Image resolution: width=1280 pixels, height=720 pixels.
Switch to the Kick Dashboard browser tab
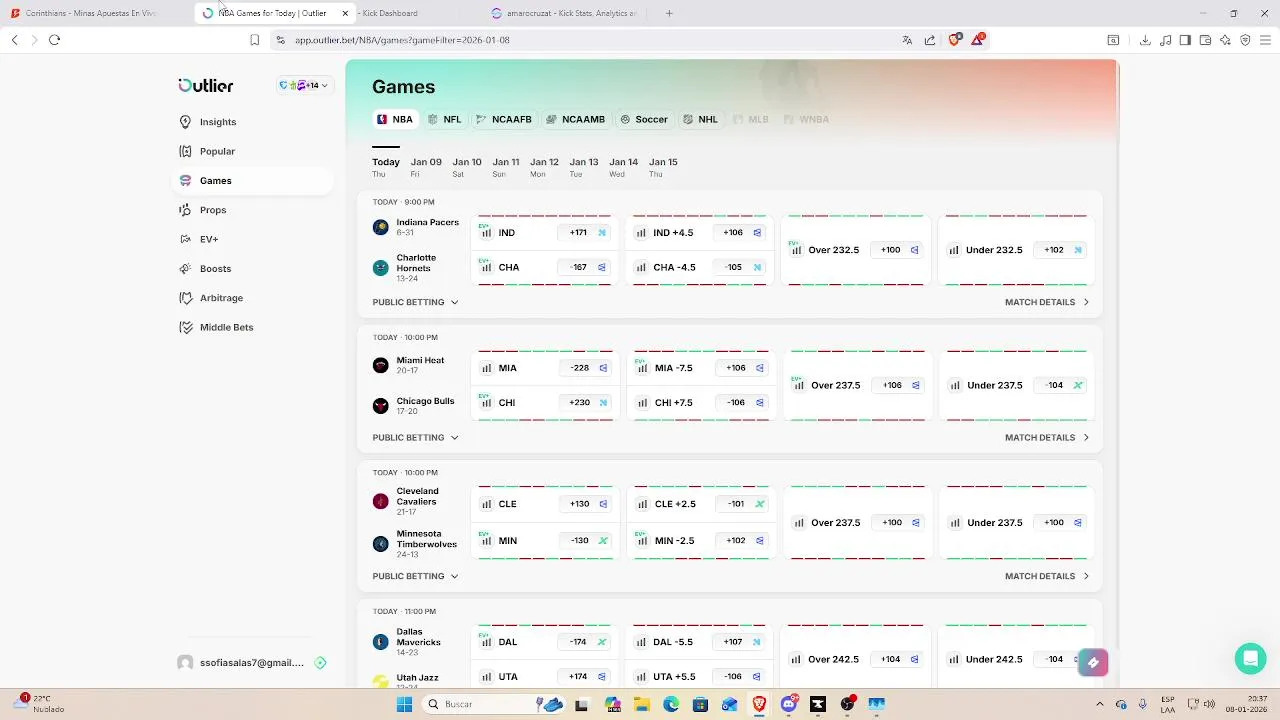tap(390, 13)
